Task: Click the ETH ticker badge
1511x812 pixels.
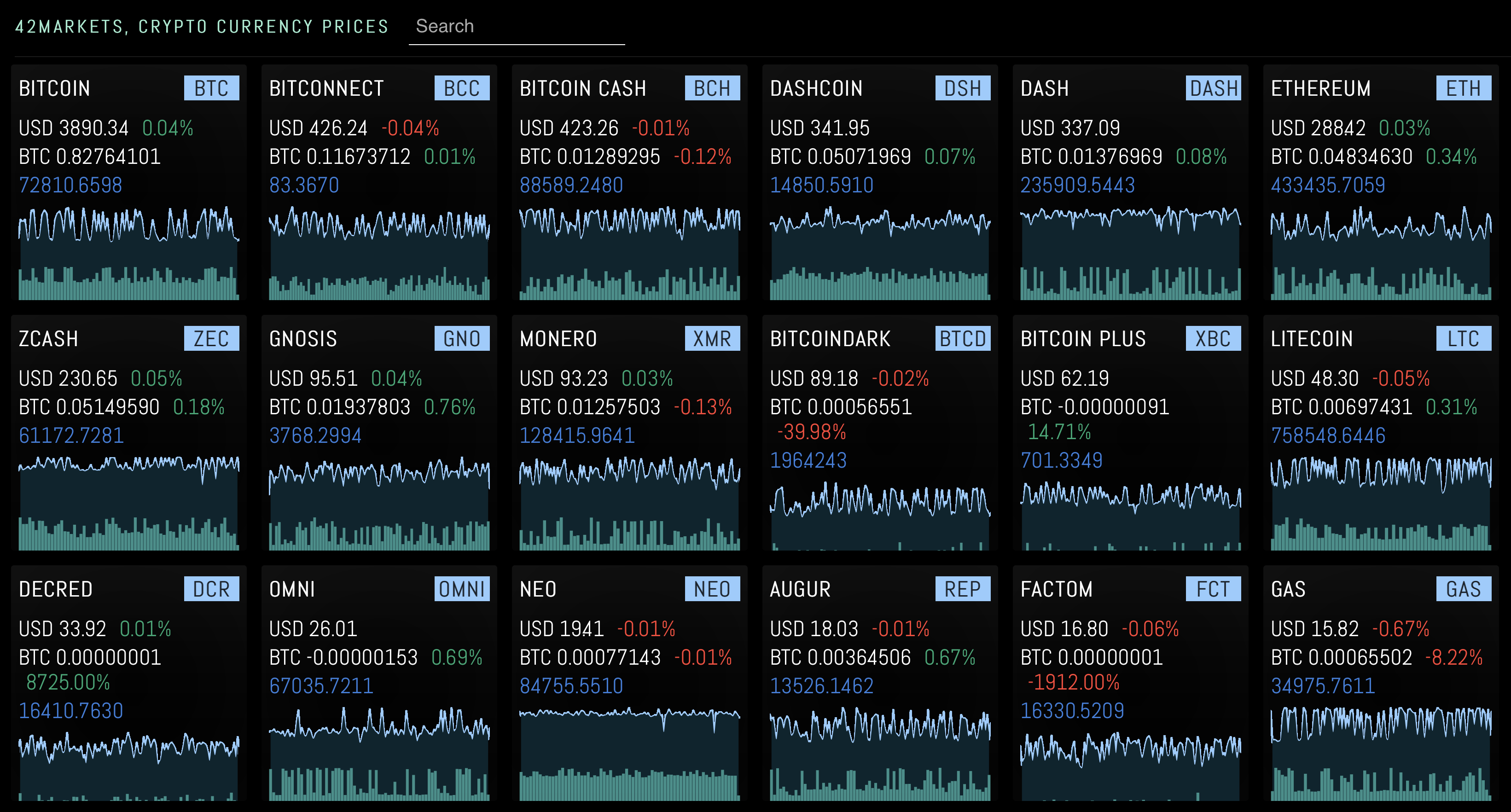Action: [x=1464, y=88]
